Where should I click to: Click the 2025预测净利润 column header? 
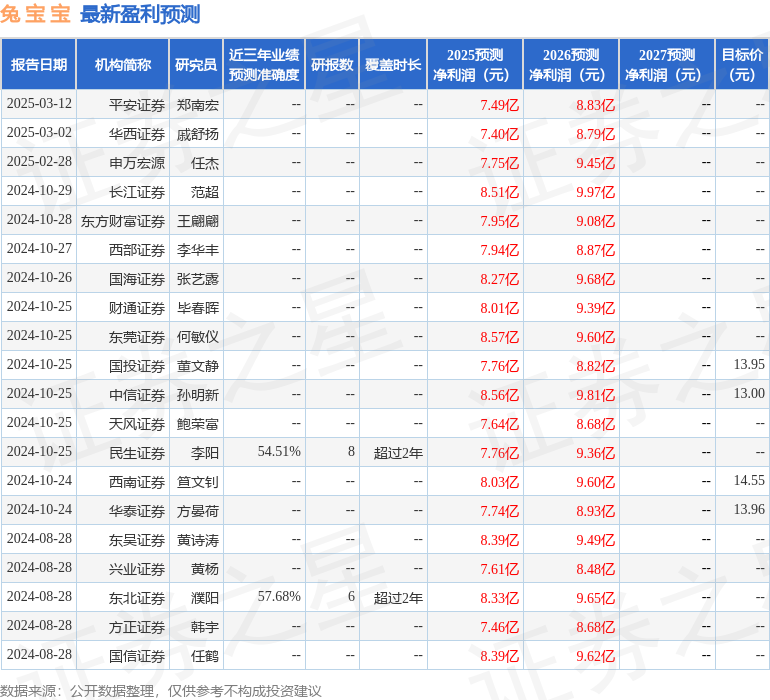coord(475,65)
